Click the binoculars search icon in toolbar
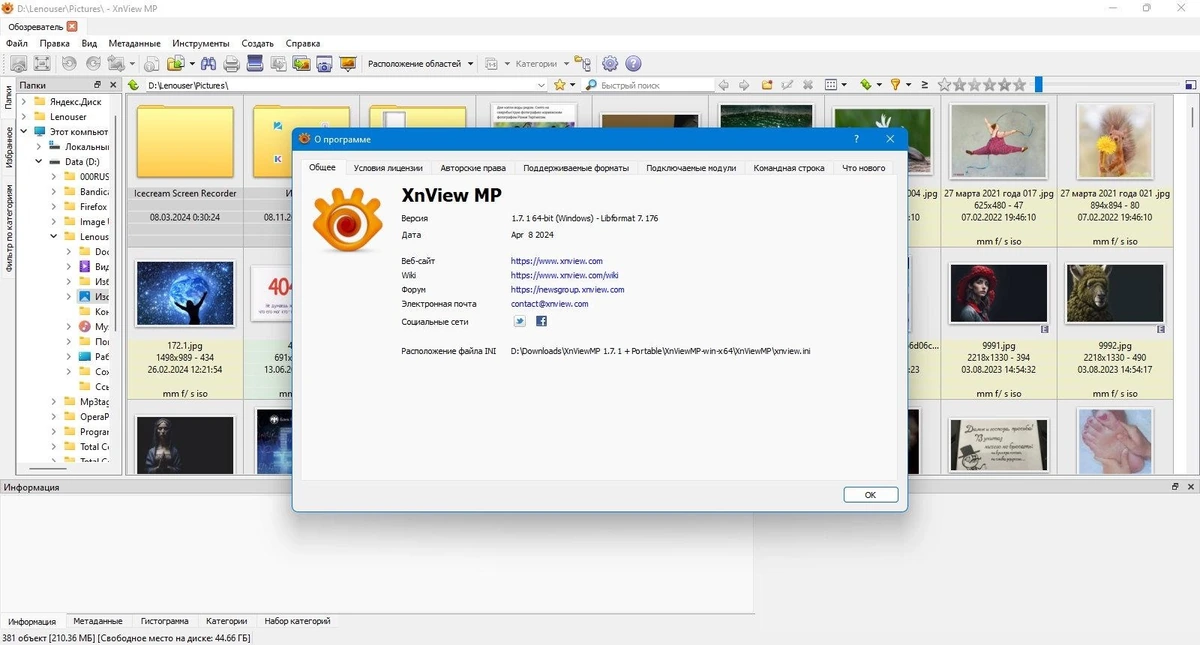The width and height of the screenshot is (1200, 645). click(x=208, y=64)
